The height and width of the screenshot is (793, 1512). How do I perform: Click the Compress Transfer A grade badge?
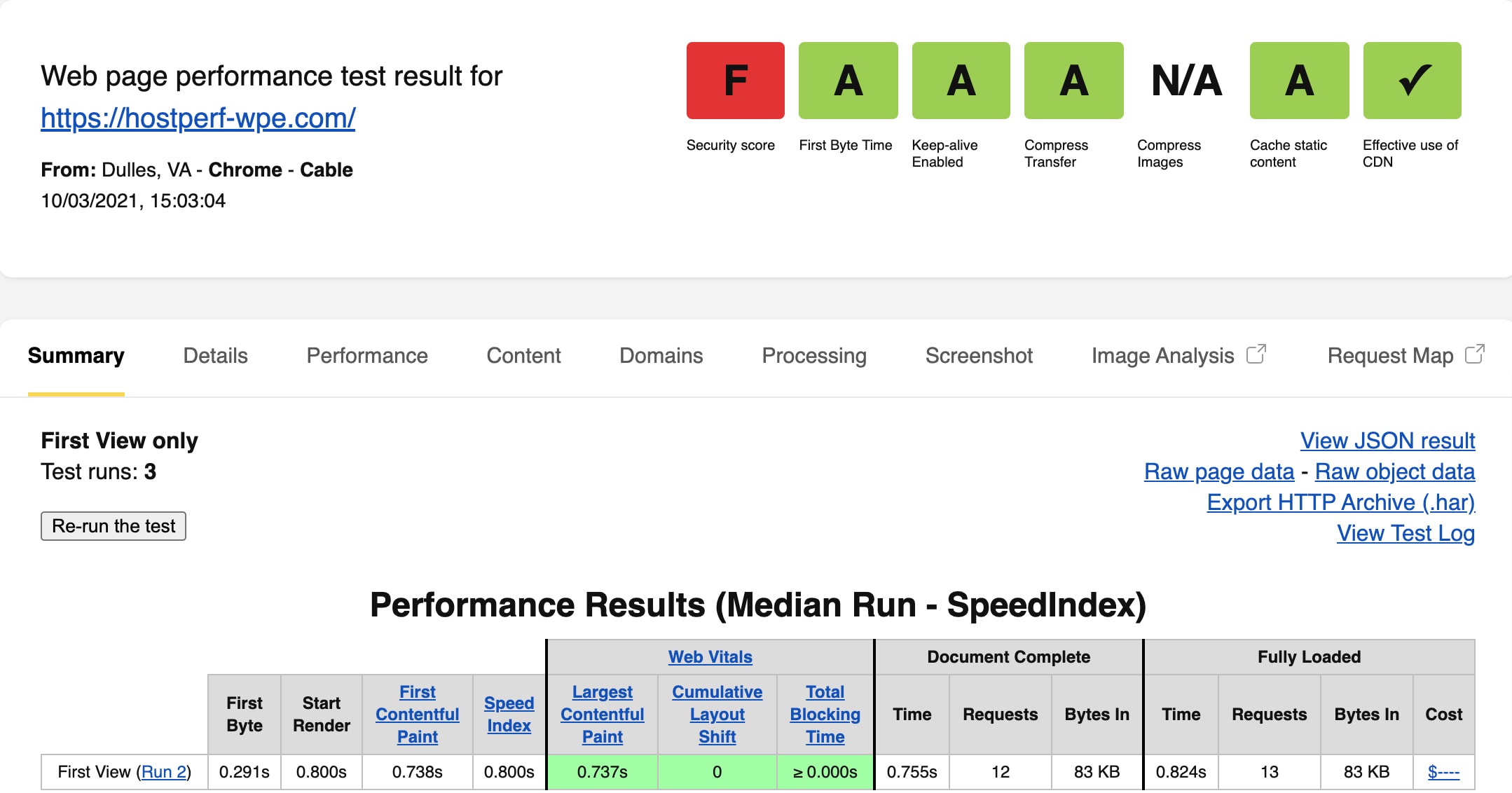pos(1073,81)
